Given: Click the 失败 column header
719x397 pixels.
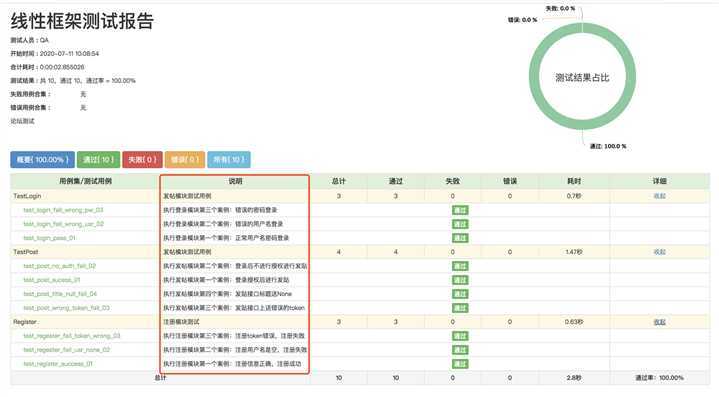Looking at the screenshot, I should [453, 181].
